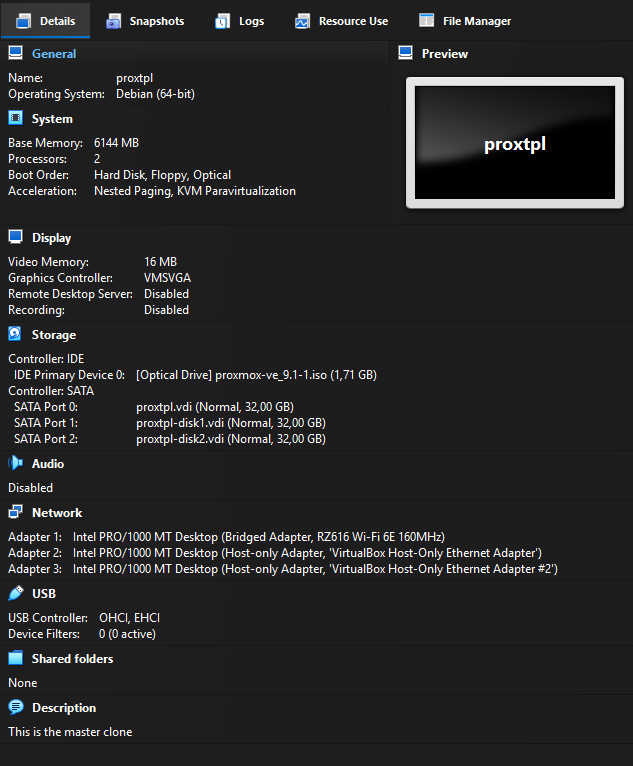This screenshot has width=633, height=766.
Task: Click the Preview panel heading
Action: (444, 54)
